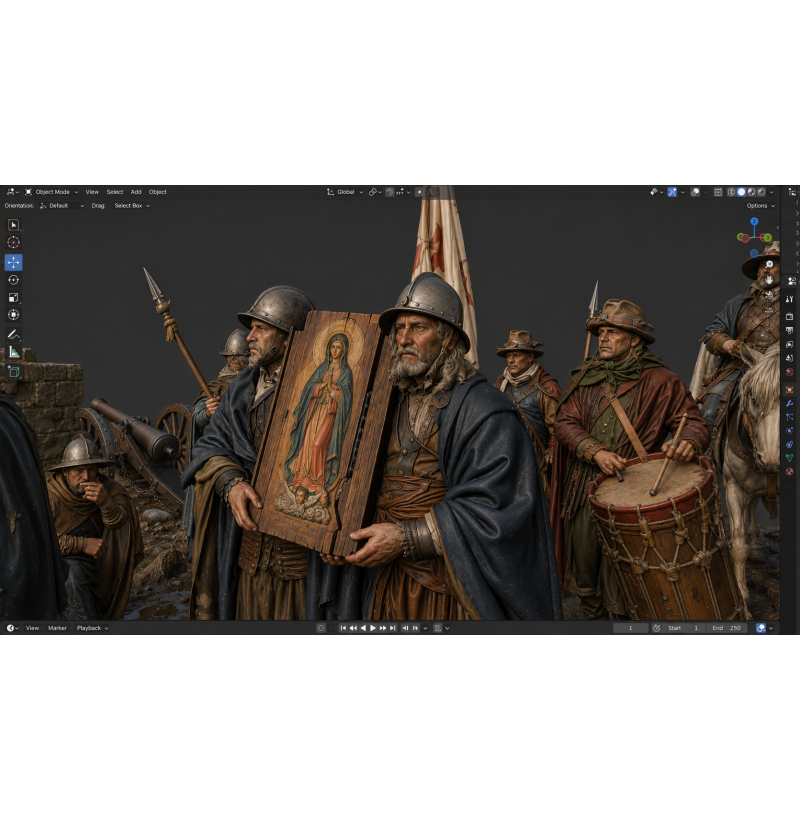Open the Drag Select Box dropdown
This screenshot has width=800, height=820.
click(132, 206)
